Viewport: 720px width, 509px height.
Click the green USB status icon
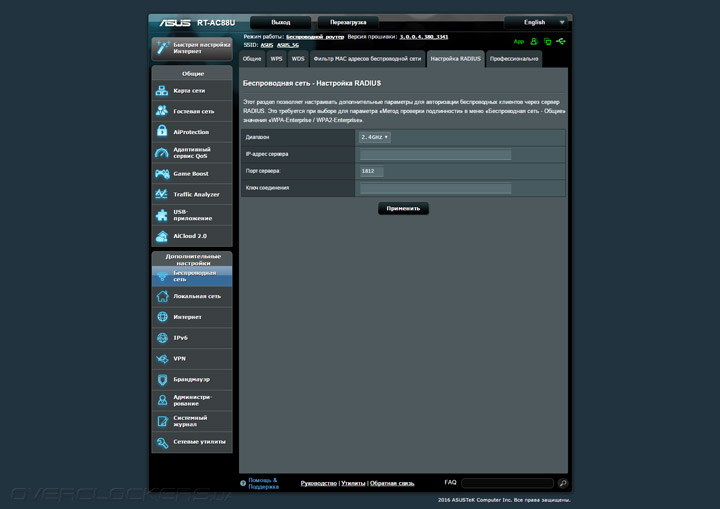[x=561, y=41]
